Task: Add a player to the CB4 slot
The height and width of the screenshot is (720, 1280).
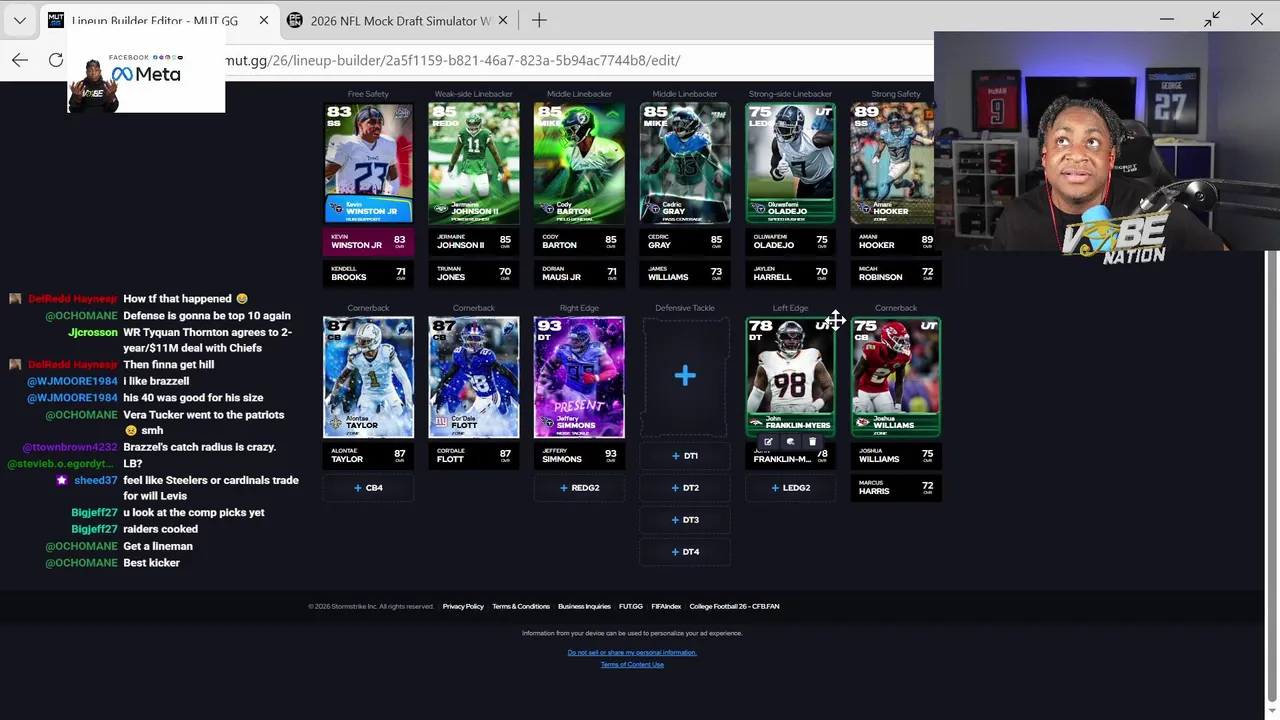Action: 368,488
